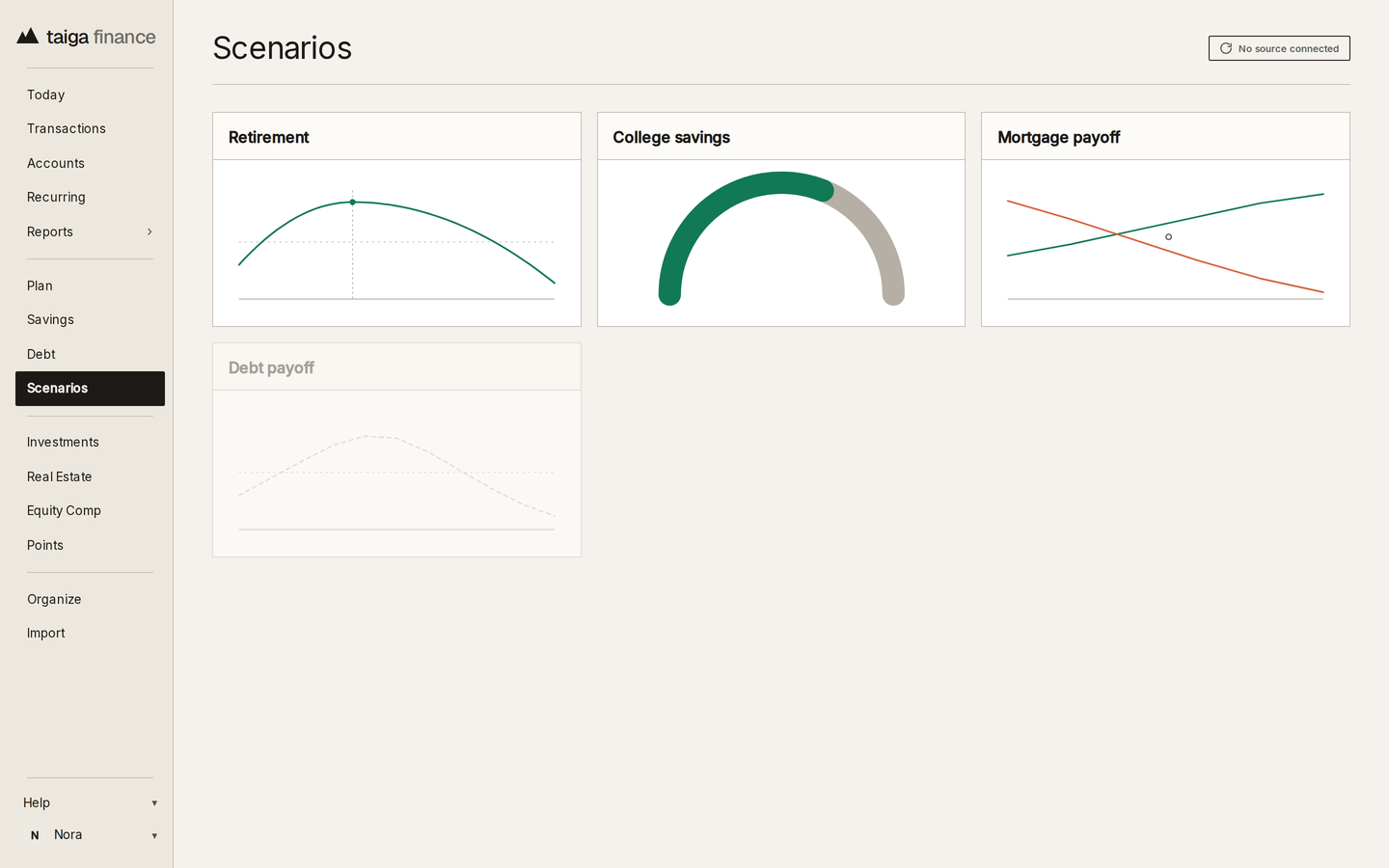Click the hollow circle marker on the Mortgage payoff chart

[1168, 237]
